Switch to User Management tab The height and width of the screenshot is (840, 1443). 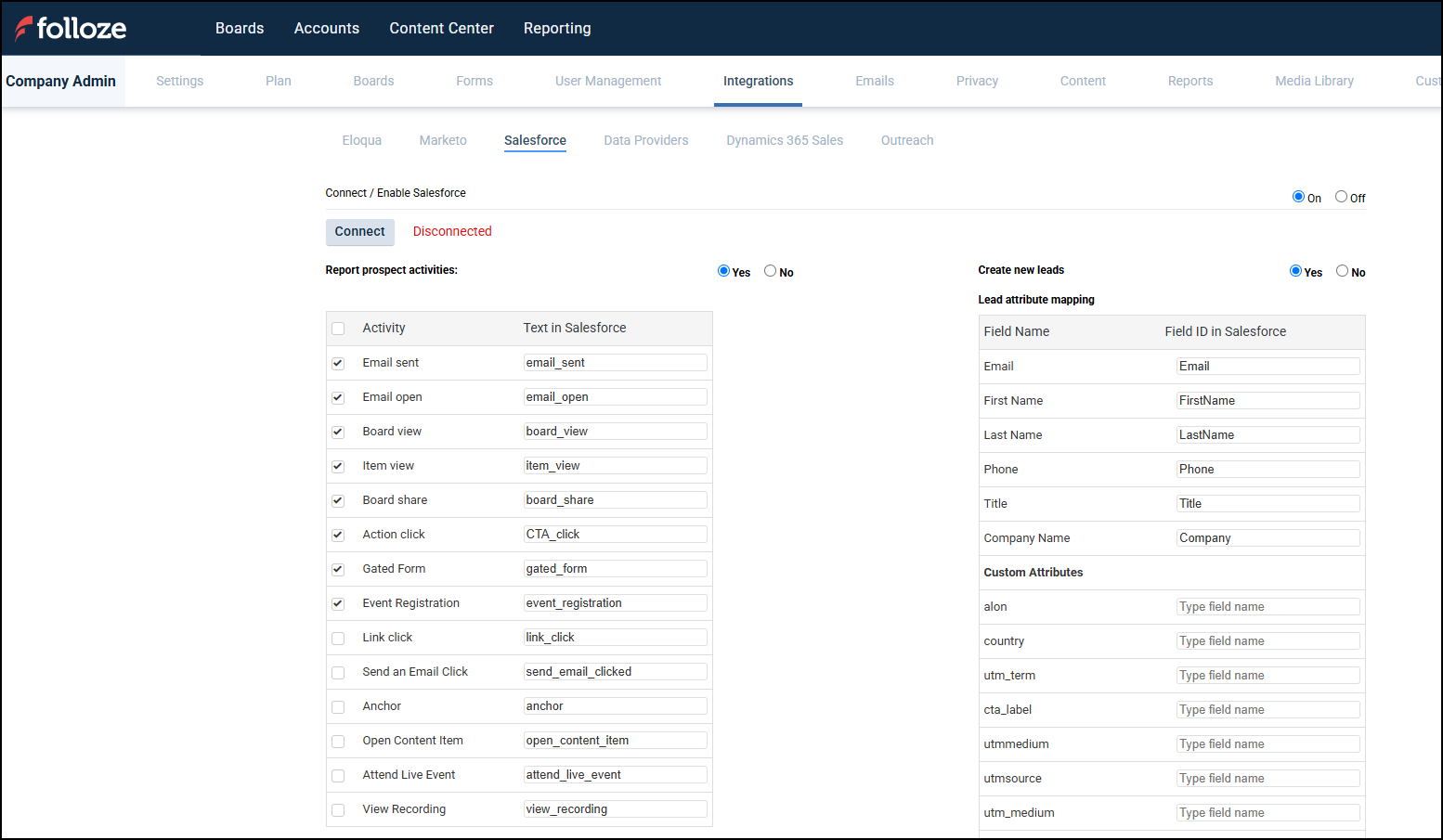pyautogui.click(x=608, y=81)
